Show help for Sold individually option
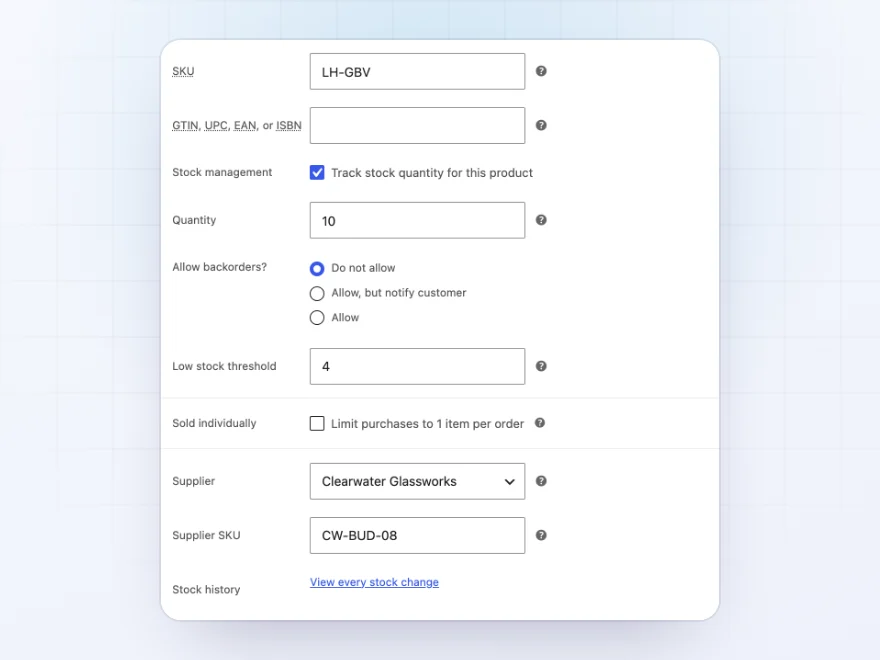The width and height of the screenshot is (880, 660). coord(540,423)
